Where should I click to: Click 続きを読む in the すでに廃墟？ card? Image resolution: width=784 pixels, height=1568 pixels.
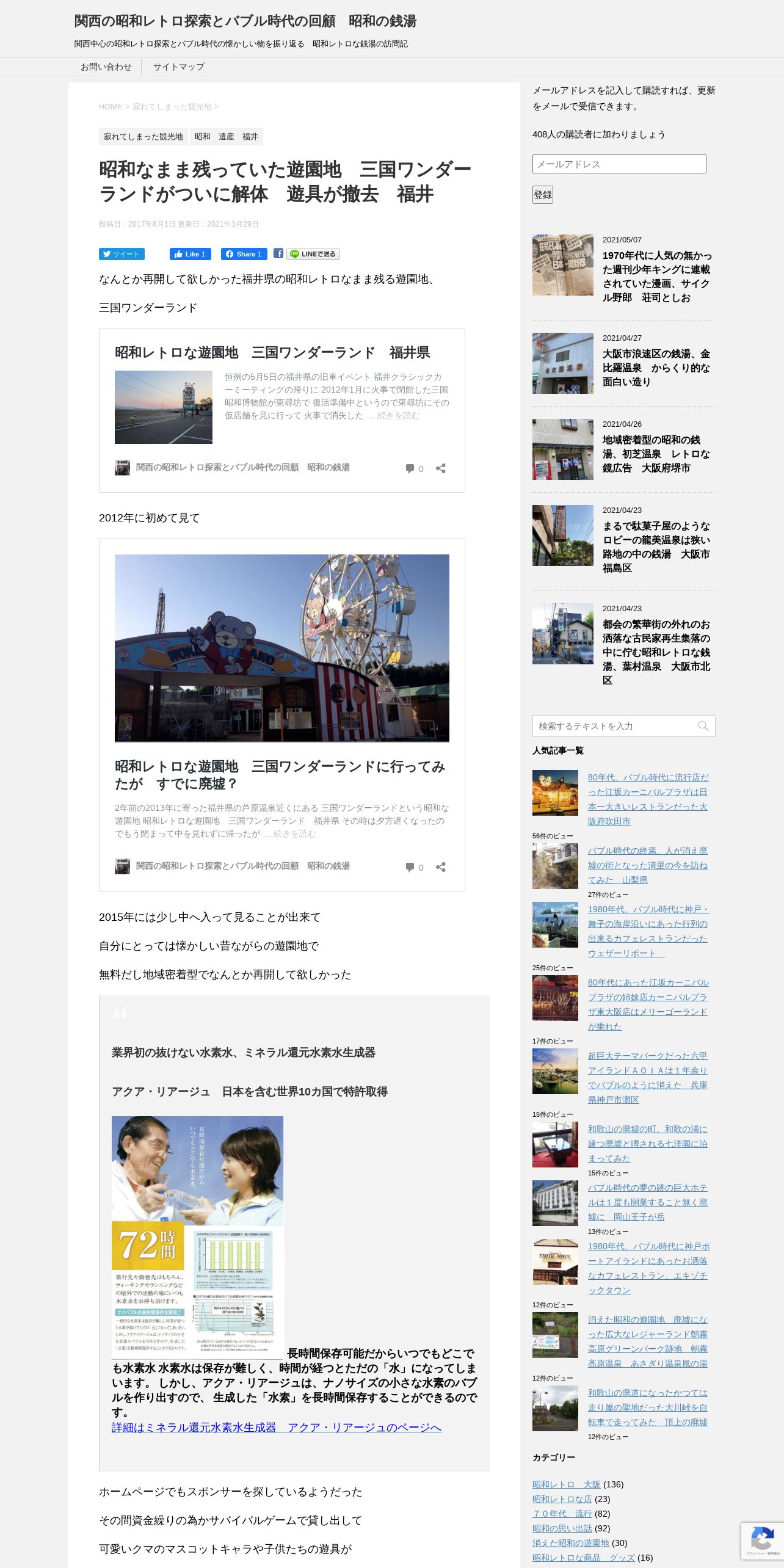point(294,834)
